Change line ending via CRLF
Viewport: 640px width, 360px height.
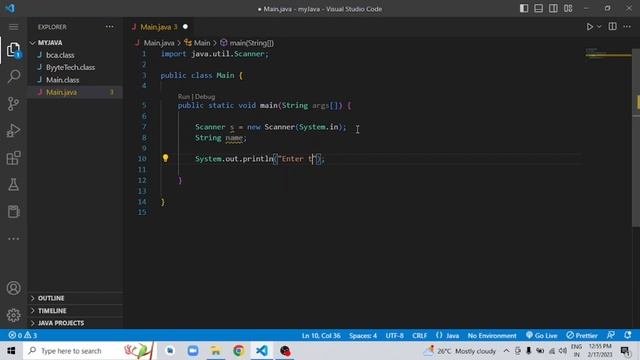(x=420, y=336)
